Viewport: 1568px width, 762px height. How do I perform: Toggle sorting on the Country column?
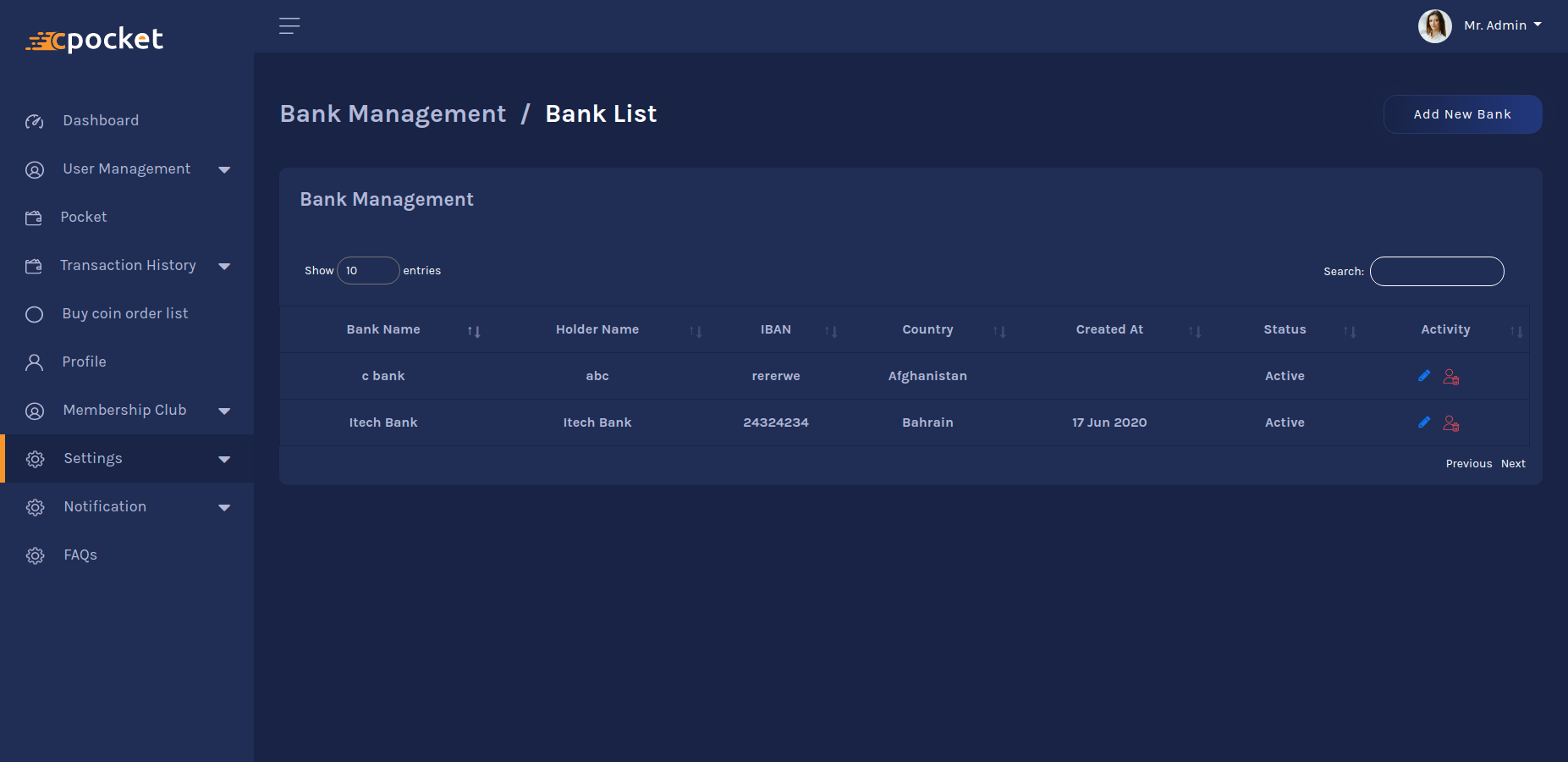tap(999, 332)
